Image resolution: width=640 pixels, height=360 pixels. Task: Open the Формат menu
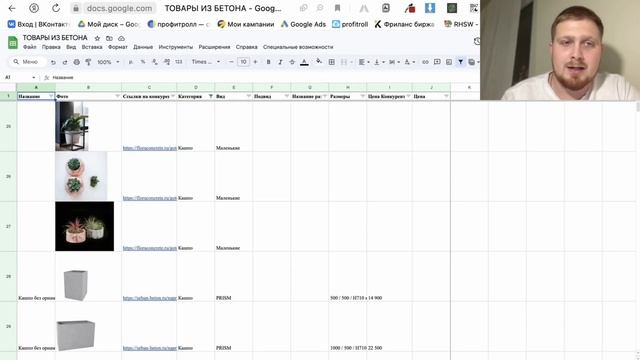pos(118,47)
